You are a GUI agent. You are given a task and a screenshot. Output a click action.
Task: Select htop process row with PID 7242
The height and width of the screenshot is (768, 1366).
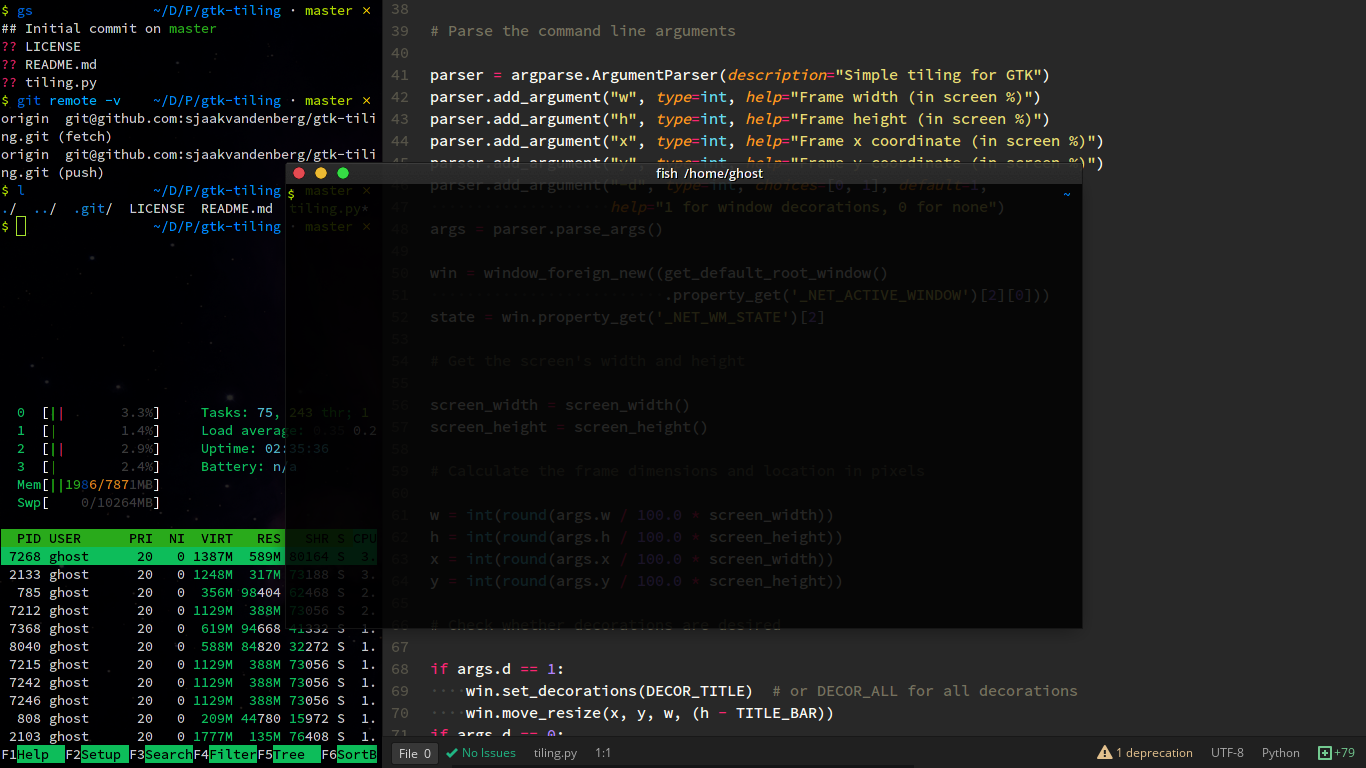click(x=189, y=683)
